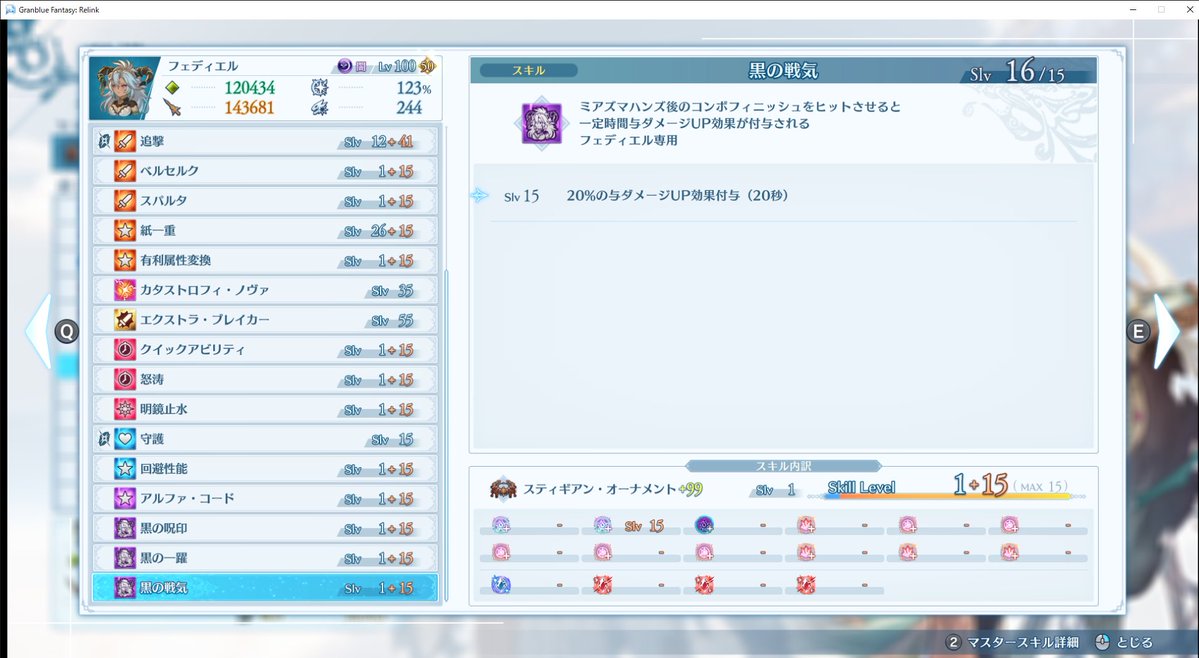Click the blue crystal icon in bottom sigil row
The height and width of the screenshot is (658, 1199).
[x=501, y=585]
